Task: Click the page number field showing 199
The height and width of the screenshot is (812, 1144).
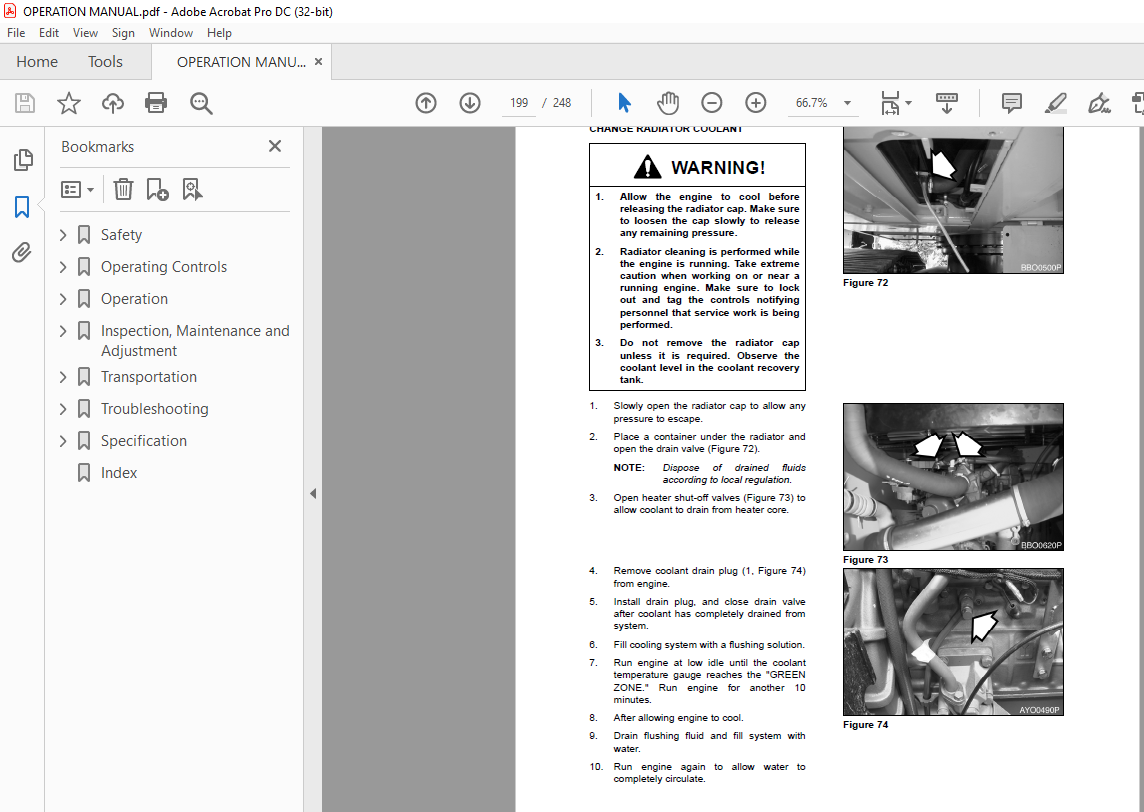Action: [x=519, y=103]
